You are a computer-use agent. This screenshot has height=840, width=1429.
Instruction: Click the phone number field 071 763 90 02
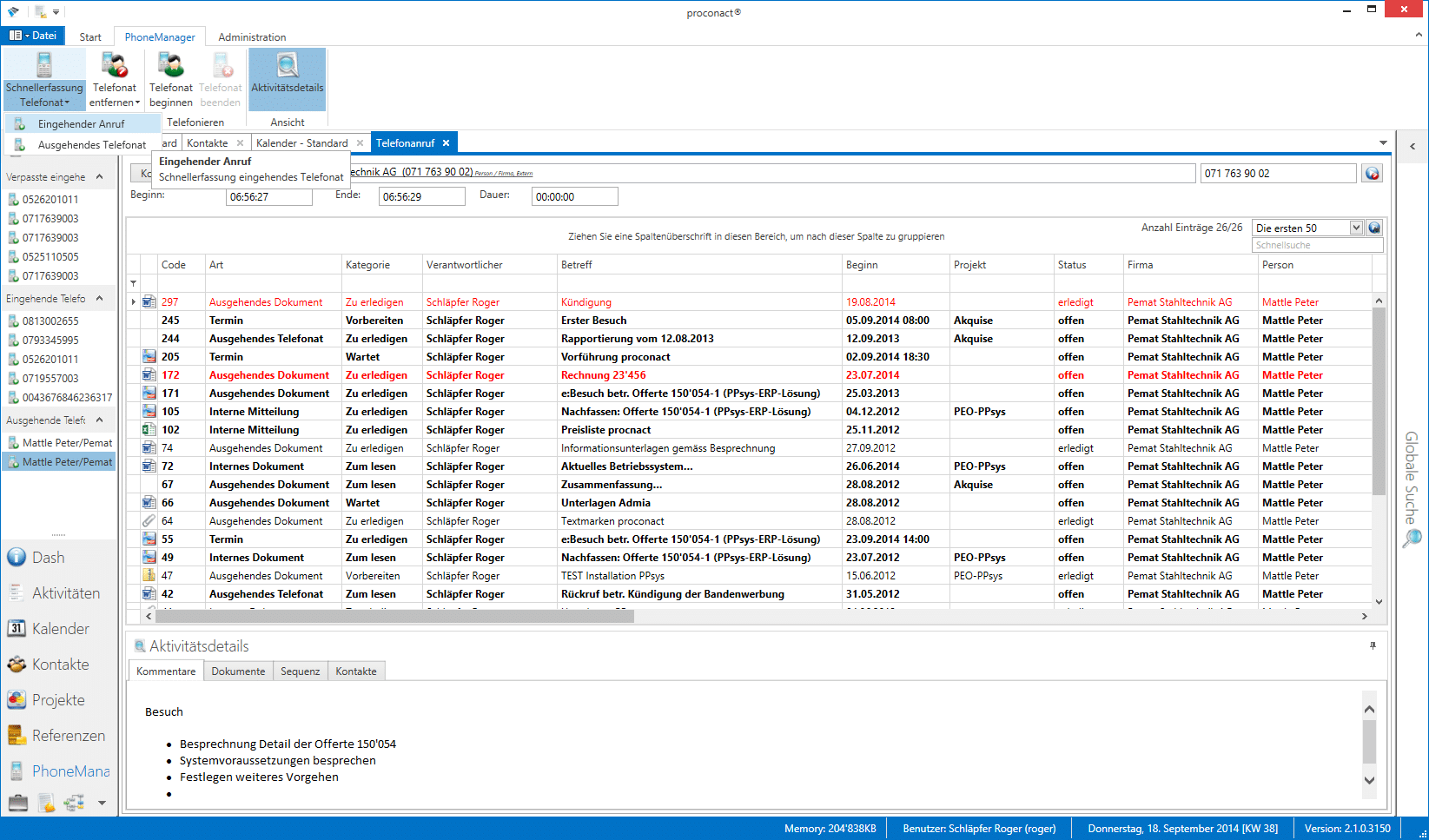click(1278, 174)
